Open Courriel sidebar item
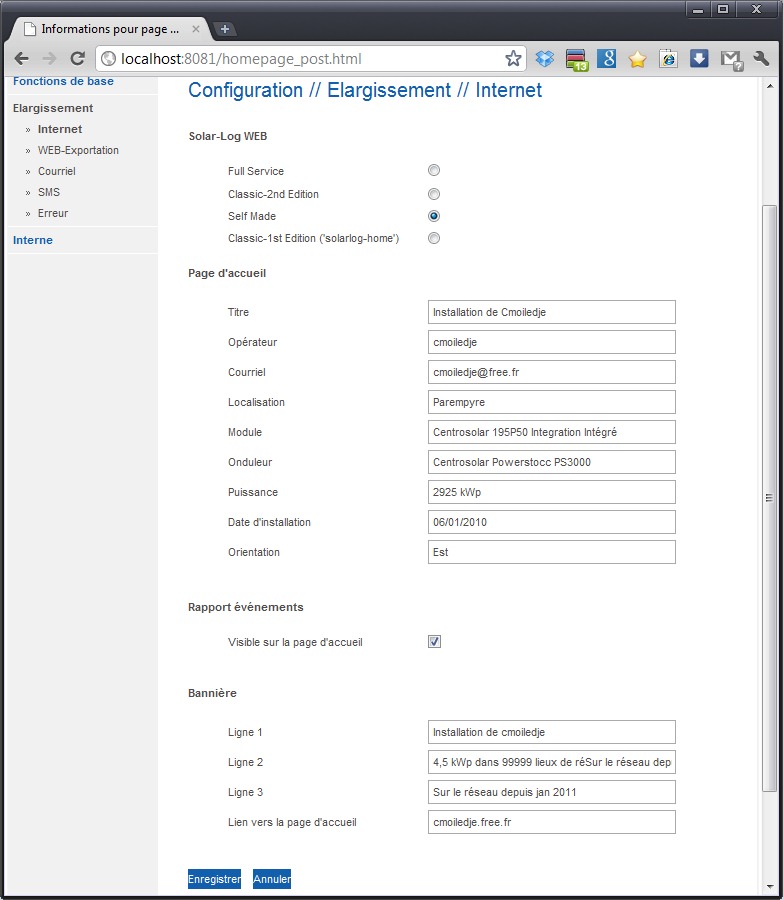Viewport: 783px width, 900px height. tap(56, 171)
